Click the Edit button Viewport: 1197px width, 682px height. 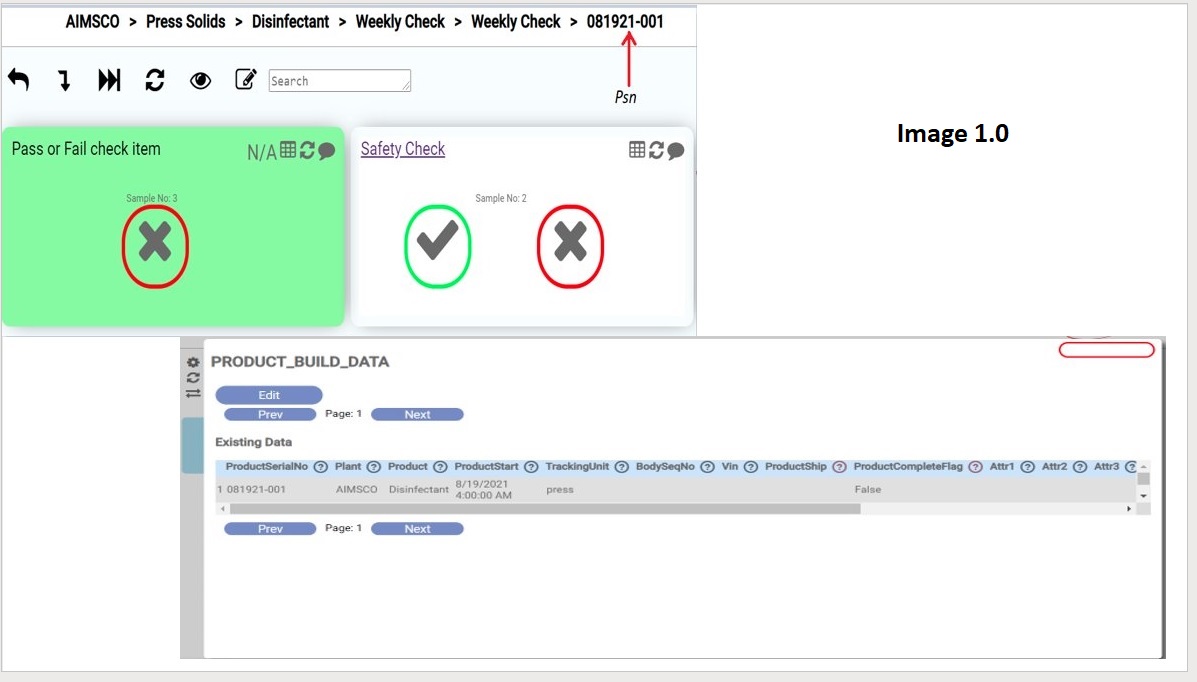[x=269, y=395]
